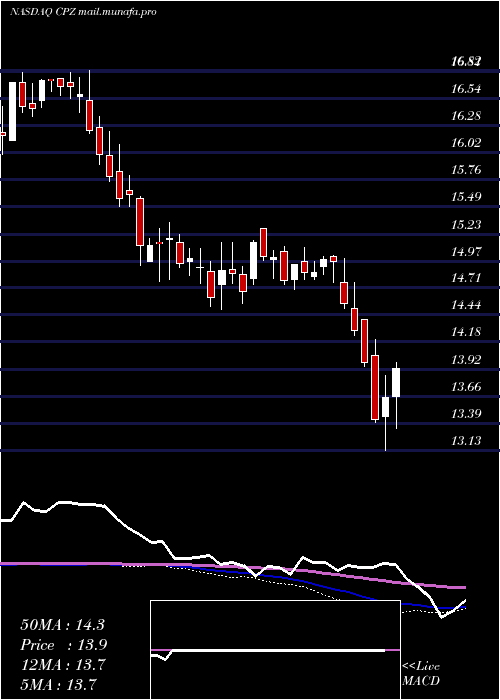Click the last white candlestick on the right
The width and height of the screenshot is (500, 700).
[x=396, y=383]
